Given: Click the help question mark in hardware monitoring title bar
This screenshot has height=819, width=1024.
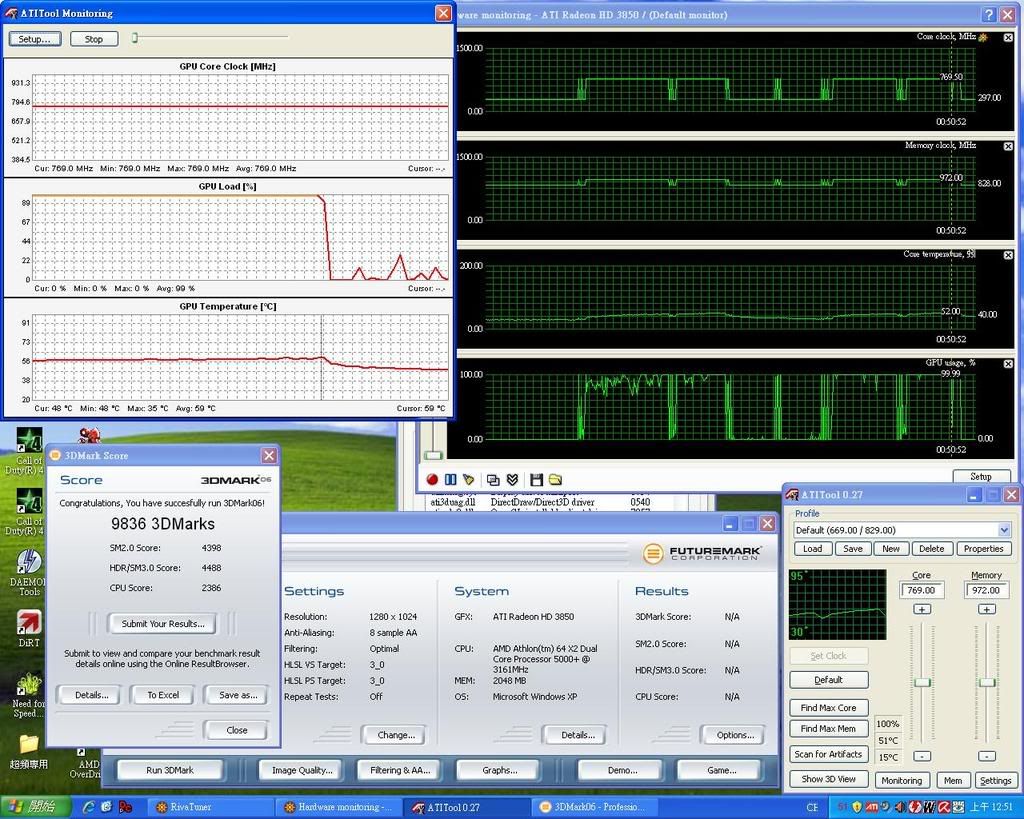Looking at the screenshot, I should coord(989,14).
